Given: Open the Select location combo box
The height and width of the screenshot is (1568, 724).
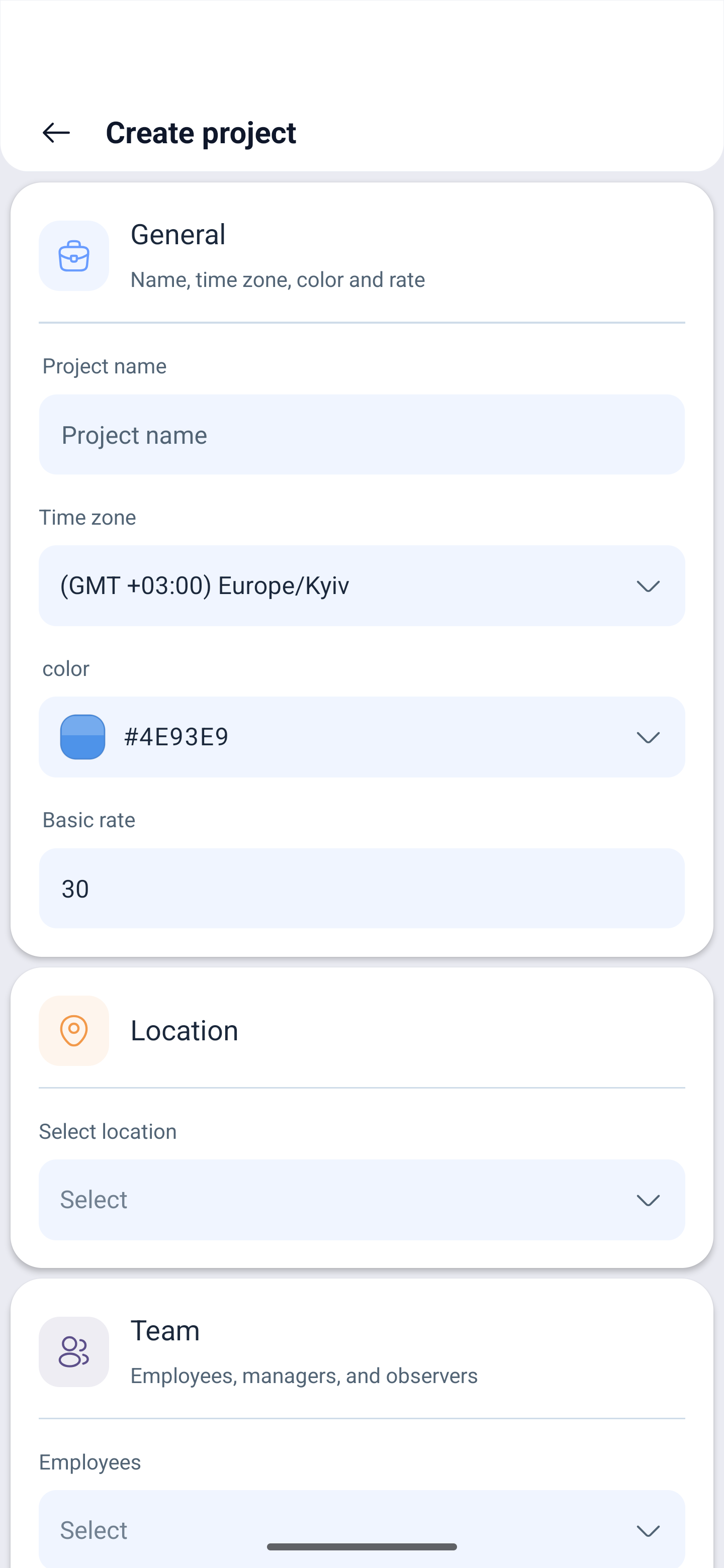Looking at the screenshot, I should pos(361,1200).
